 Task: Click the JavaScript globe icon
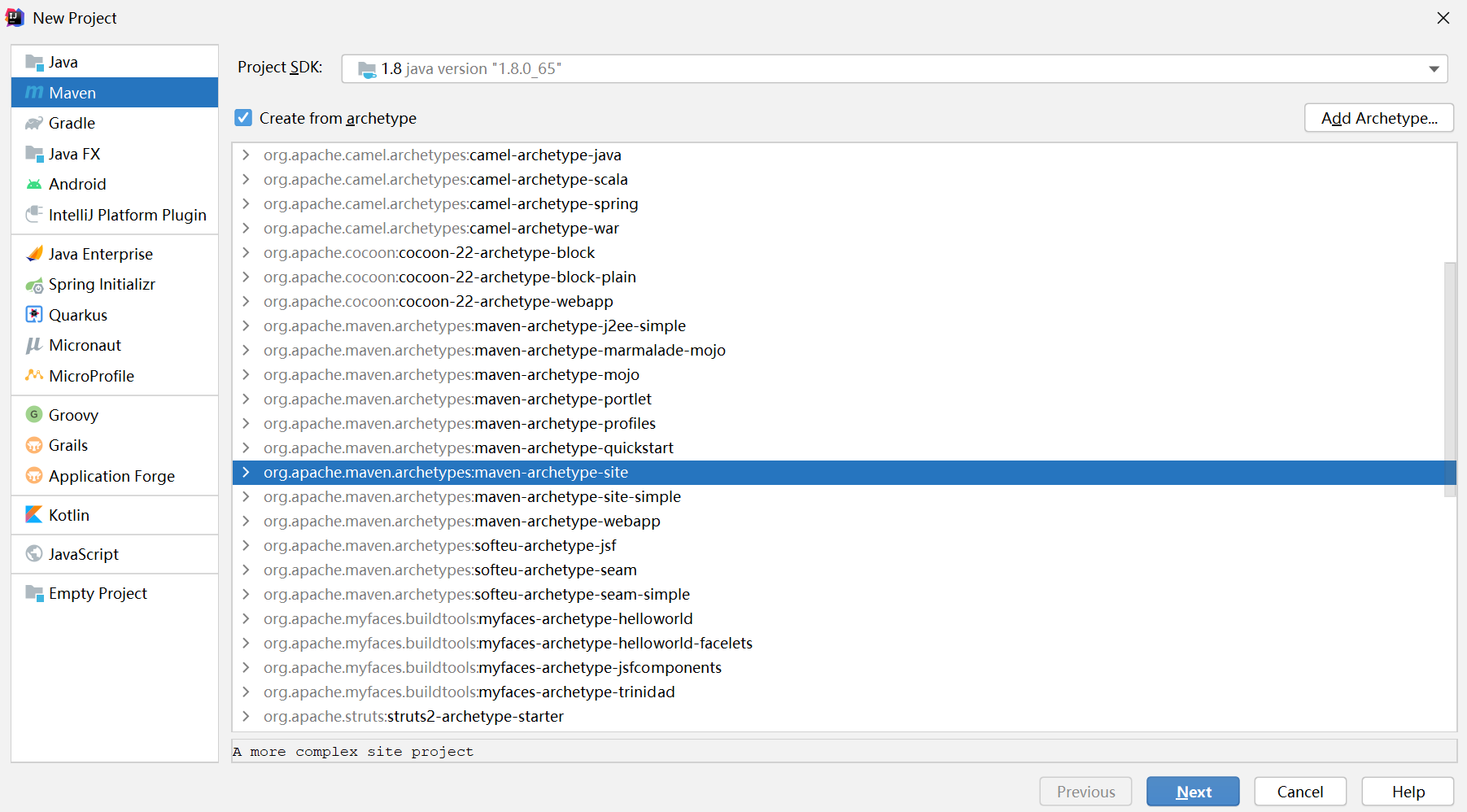click(x=33, y=554)
